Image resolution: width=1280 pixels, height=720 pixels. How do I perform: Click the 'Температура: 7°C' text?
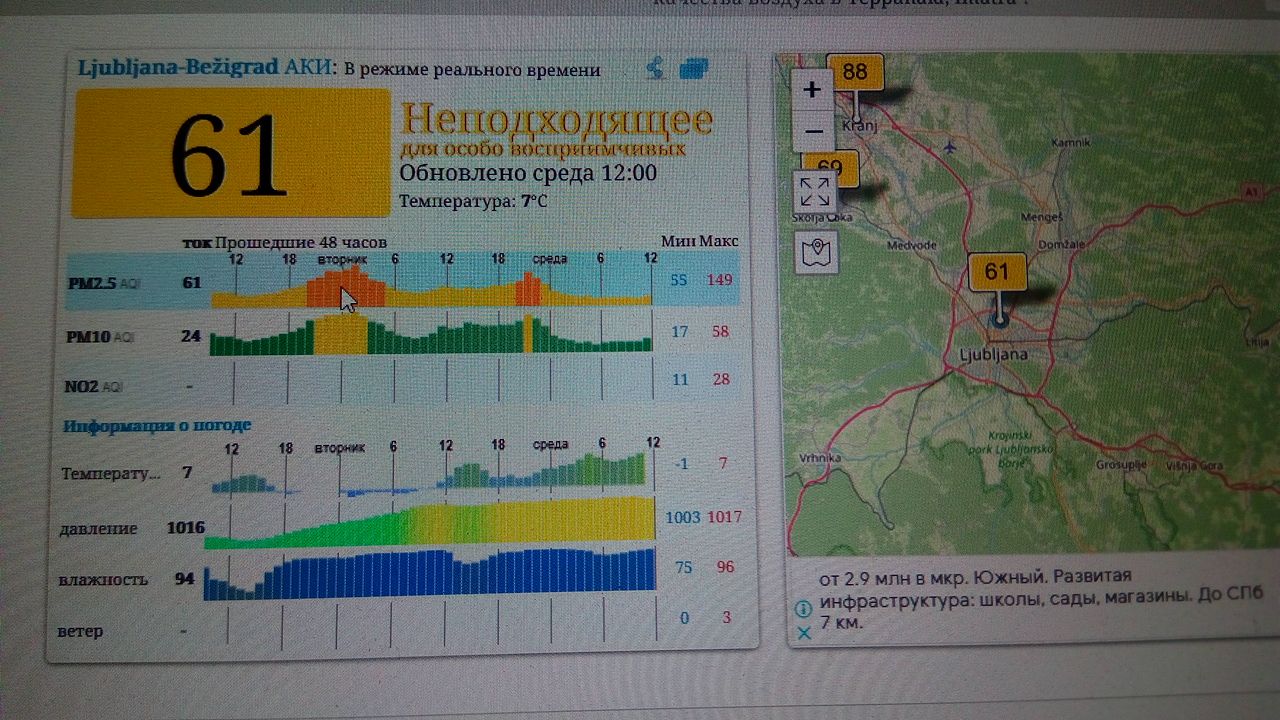(473, 201)
